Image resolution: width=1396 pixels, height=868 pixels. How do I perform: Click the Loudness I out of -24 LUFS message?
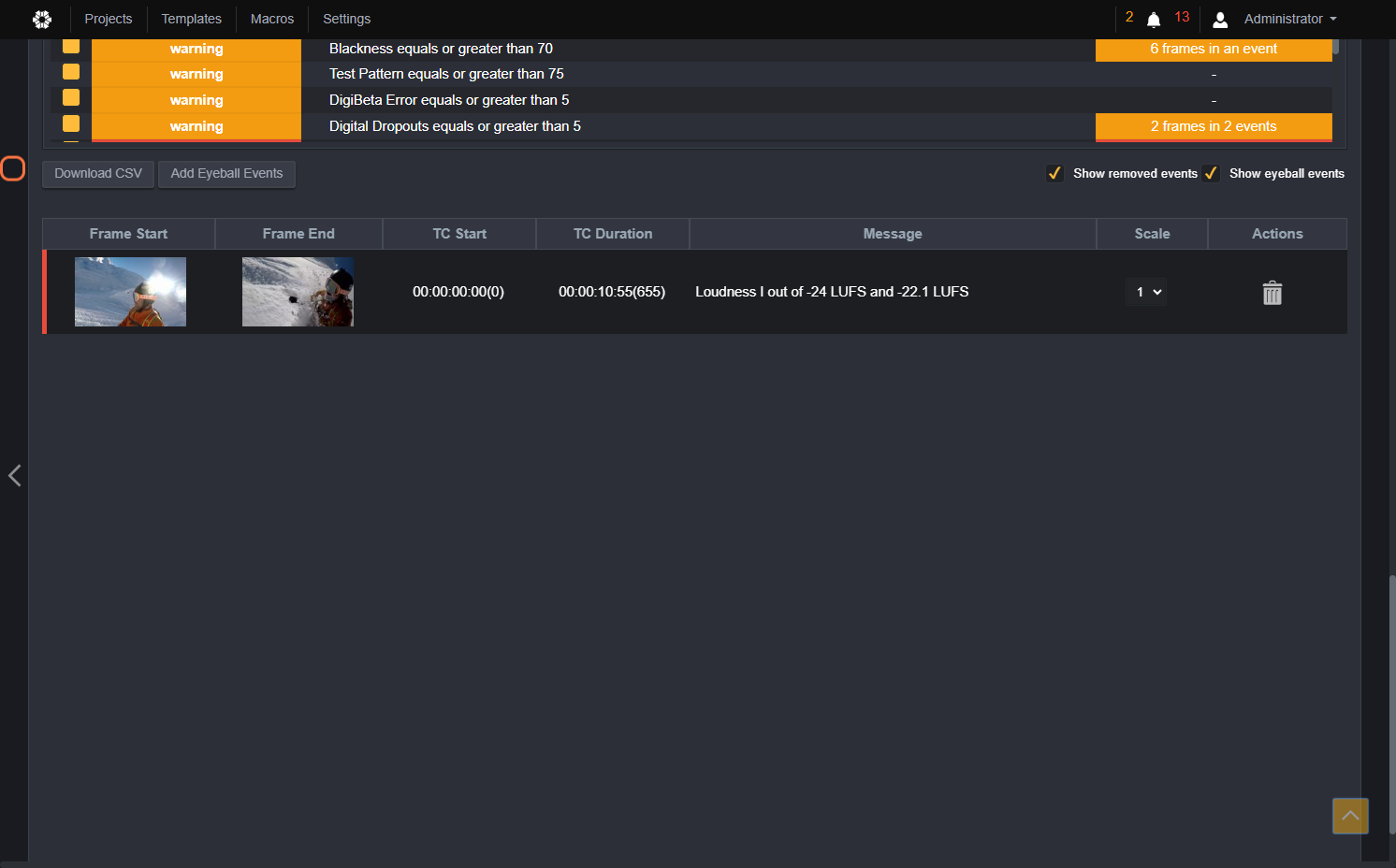[832, 292]
